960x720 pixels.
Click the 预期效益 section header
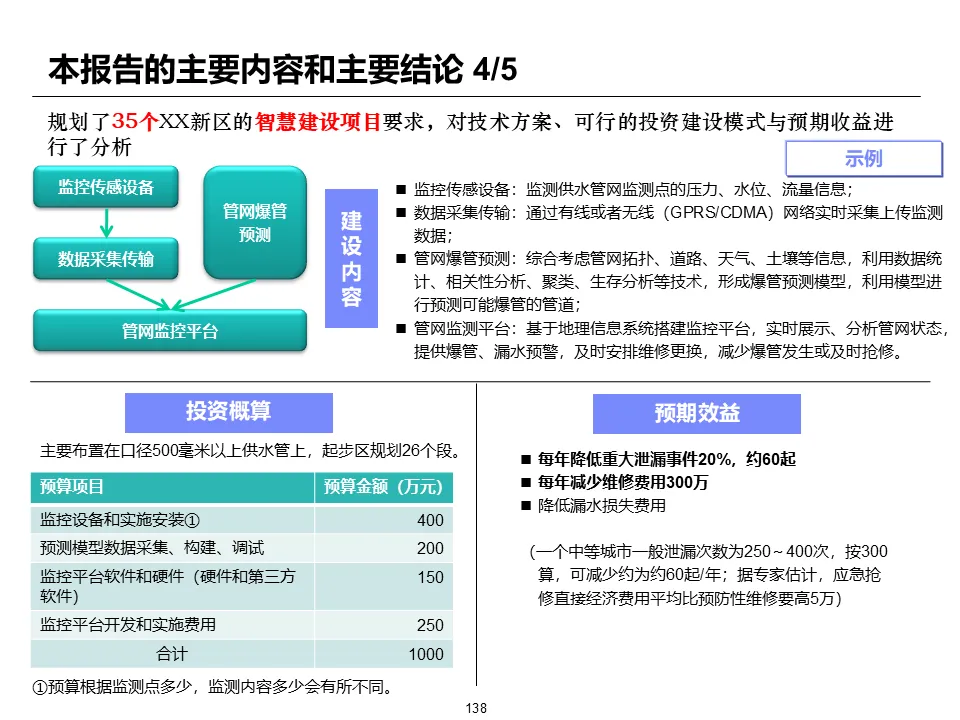697,413
